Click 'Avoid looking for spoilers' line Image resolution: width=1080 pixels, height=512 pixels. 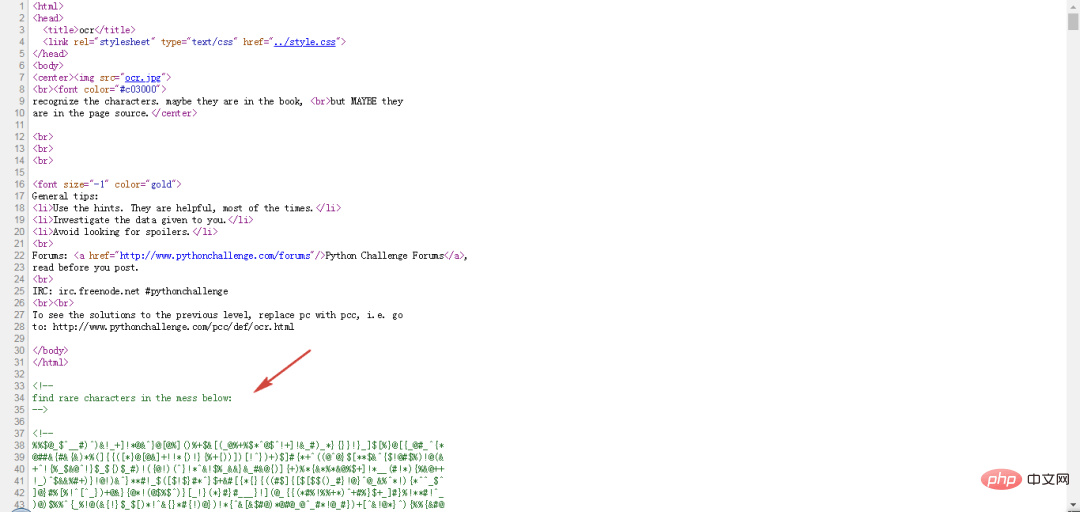point(125,232)
